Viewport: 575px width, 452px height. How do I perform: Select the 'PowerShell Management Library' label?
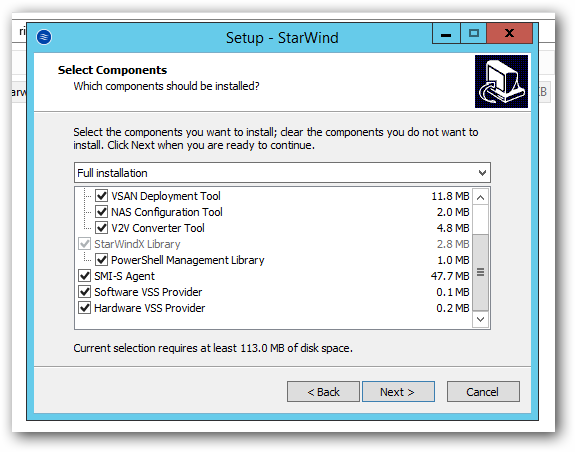click(x=187, y=260)
